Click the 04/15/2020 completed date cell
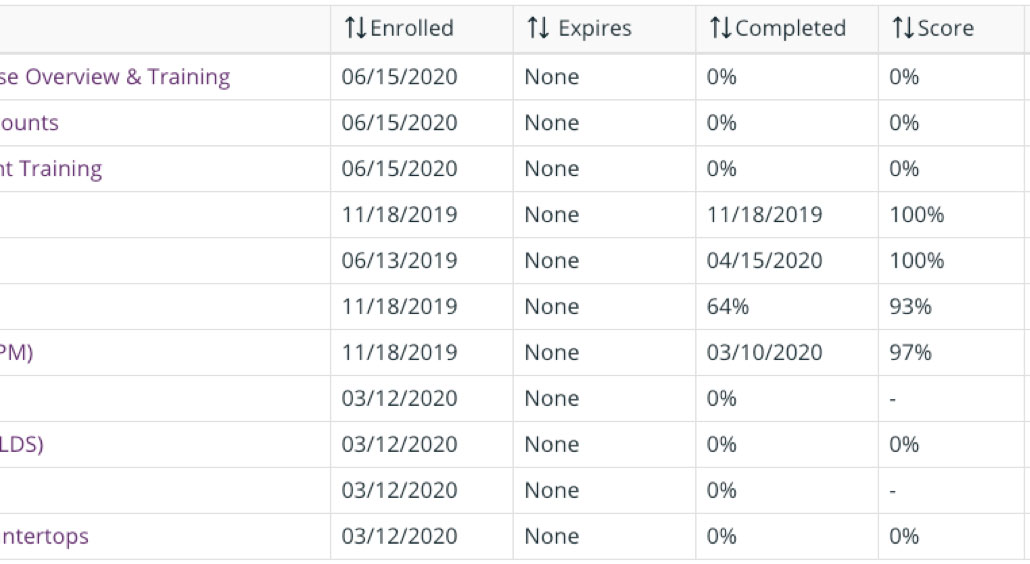Image resolution: width=1030 pixels, height=564 pixels. click(x=764, y=261)
